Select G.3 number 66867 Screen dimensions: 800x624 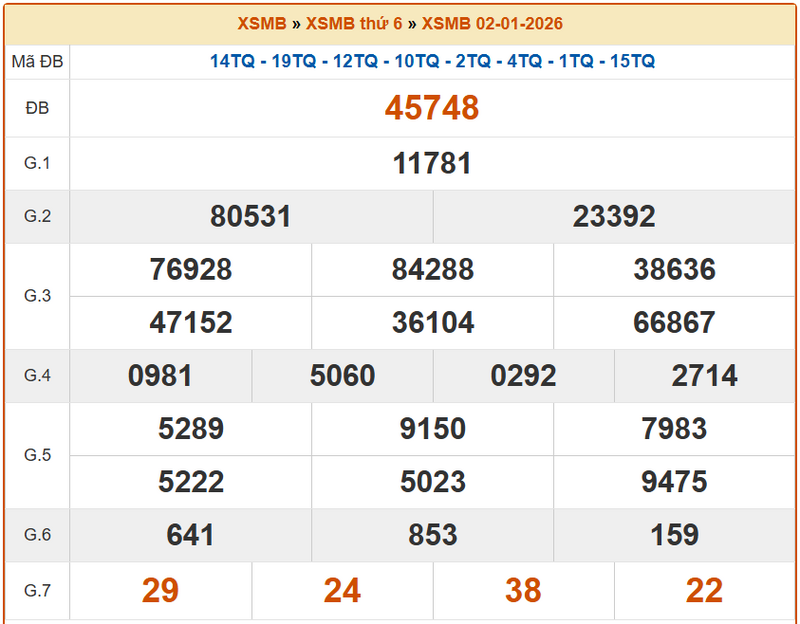coord(674,322)
